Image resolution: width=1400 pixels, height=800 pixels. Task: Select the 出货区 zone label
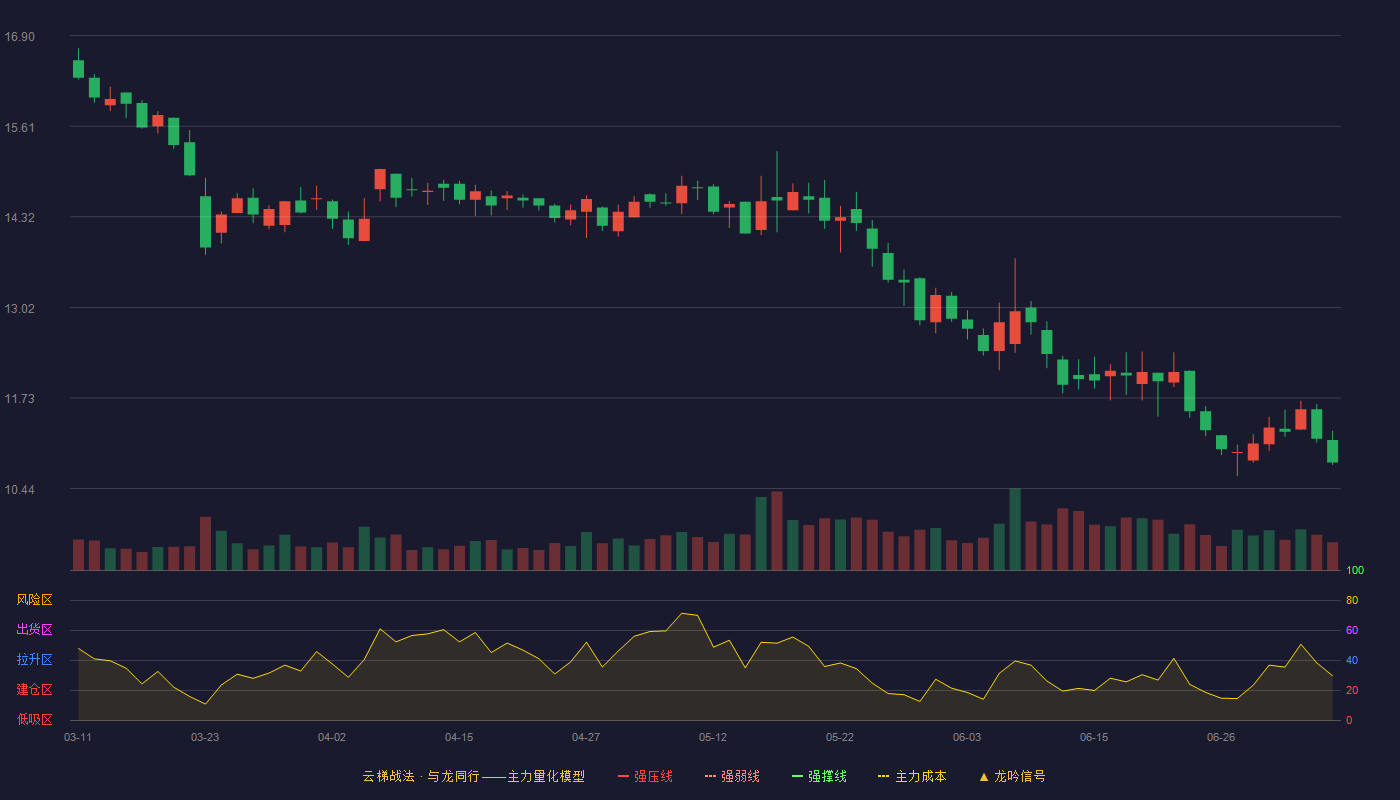coord(34,630)
